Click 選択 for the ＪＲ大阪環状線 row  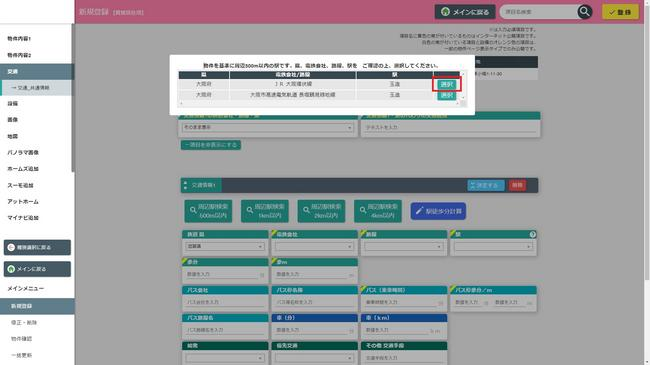446,84
